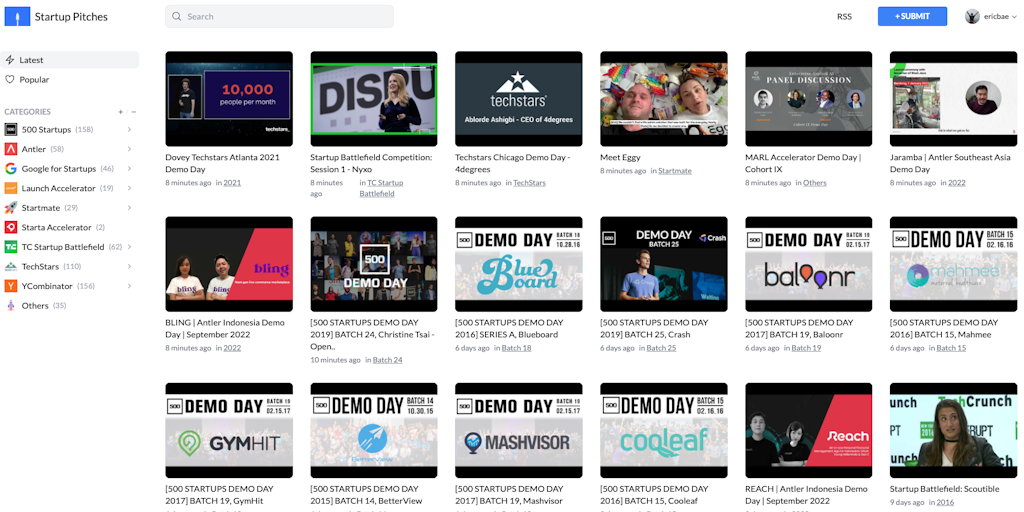Open the Crash Batch 25 thumbnail
This screenshot has width=1024, height=512.
pyautogui.click(x=664, y=264)
